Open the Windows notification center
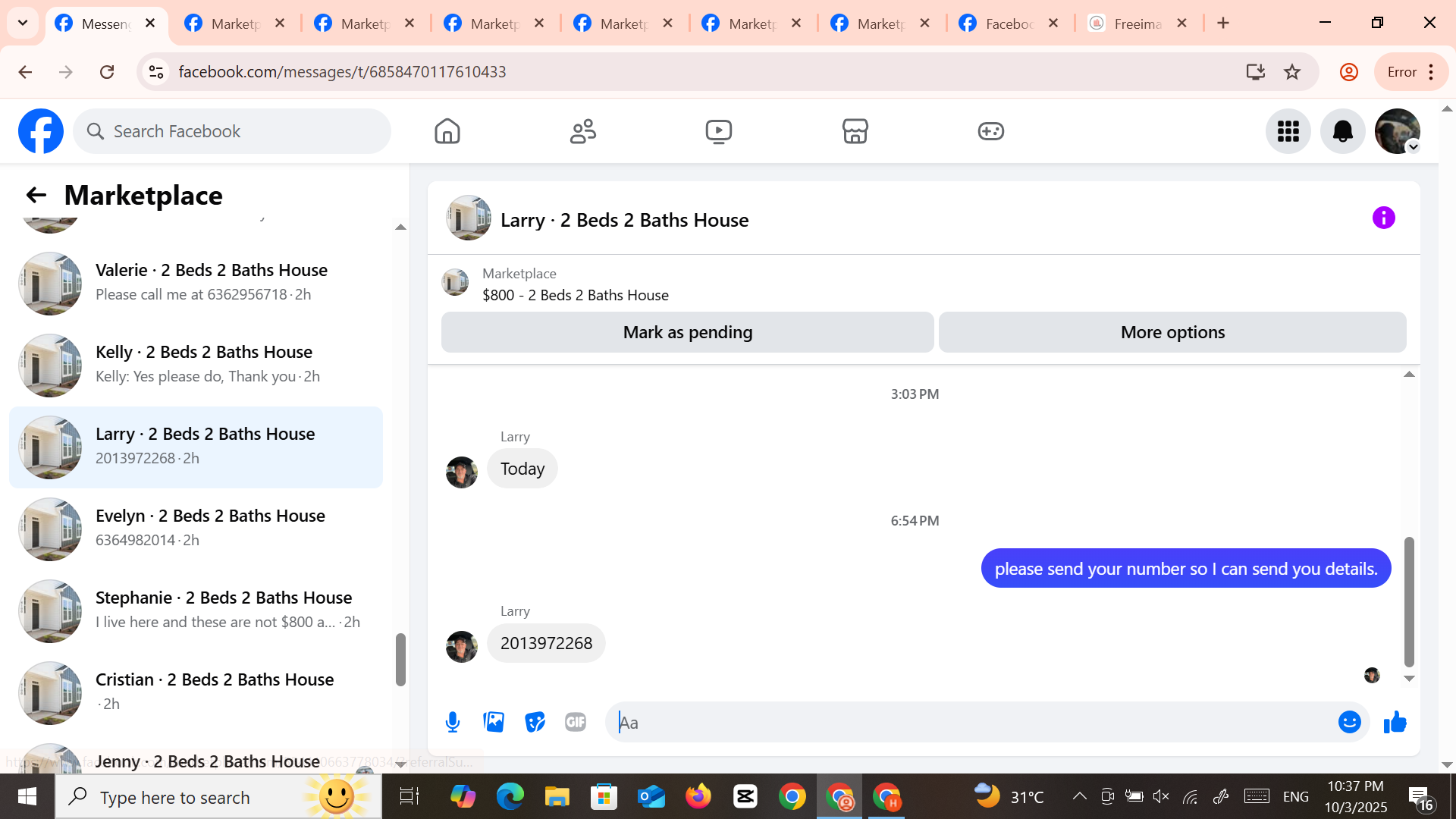The height and width of the screenshot is (819, 1456). pyautogui.click(x=1420, y=798)
